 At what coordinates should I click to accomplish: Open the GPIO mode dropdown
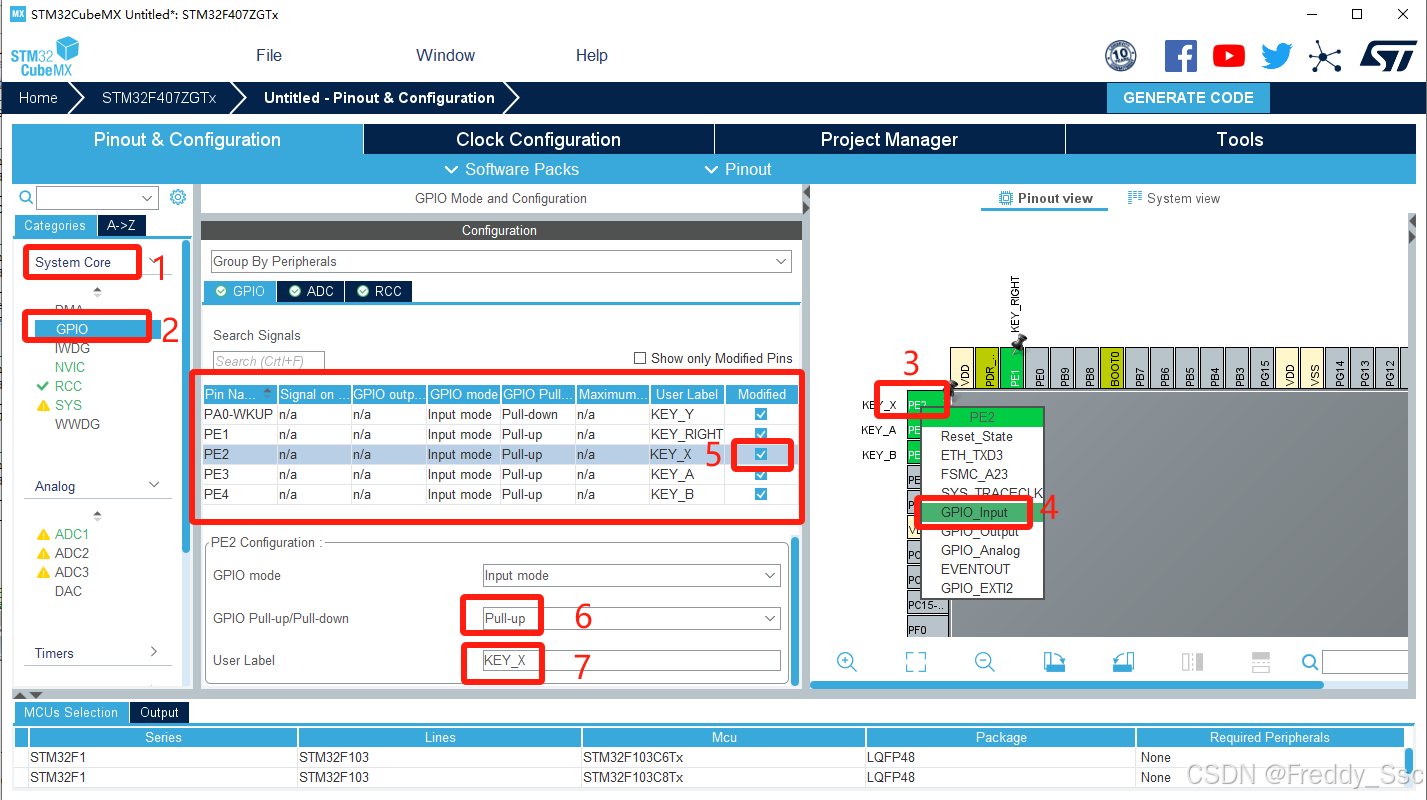tap(631, 575)
